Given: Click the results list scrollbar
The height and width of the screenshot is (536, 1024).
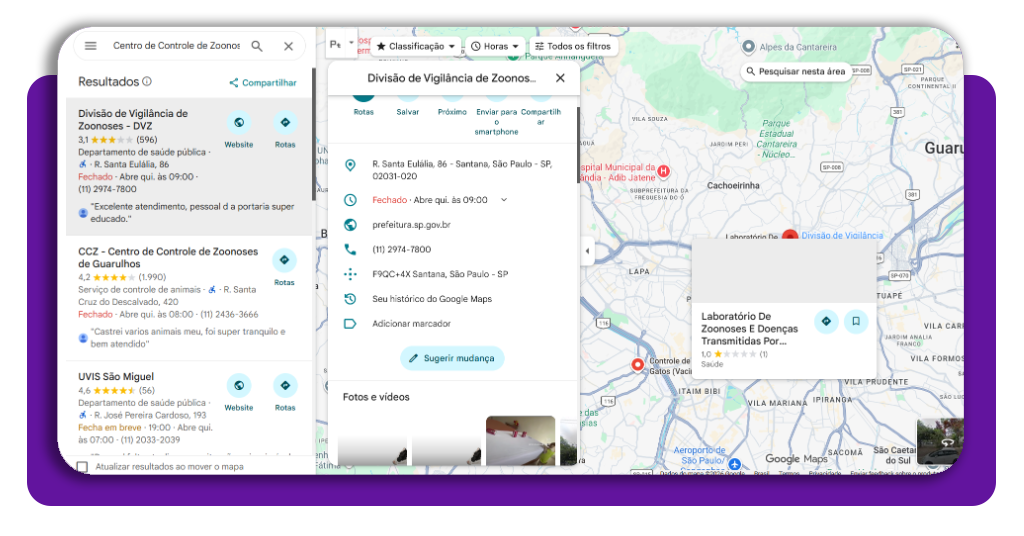Looking at the screenshot, I should pyautogui.click(x=313, y=133).
